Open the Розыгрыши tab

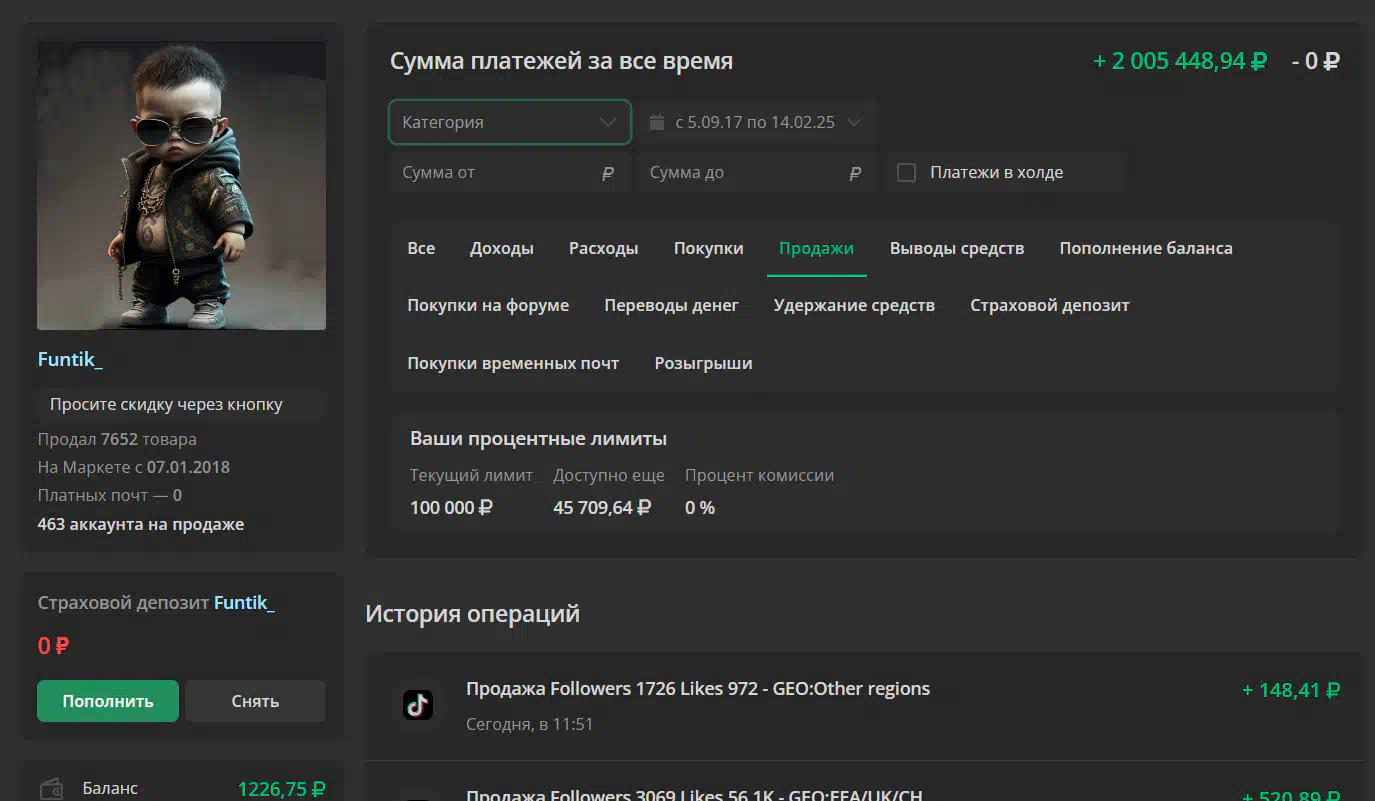coord(703,363)
